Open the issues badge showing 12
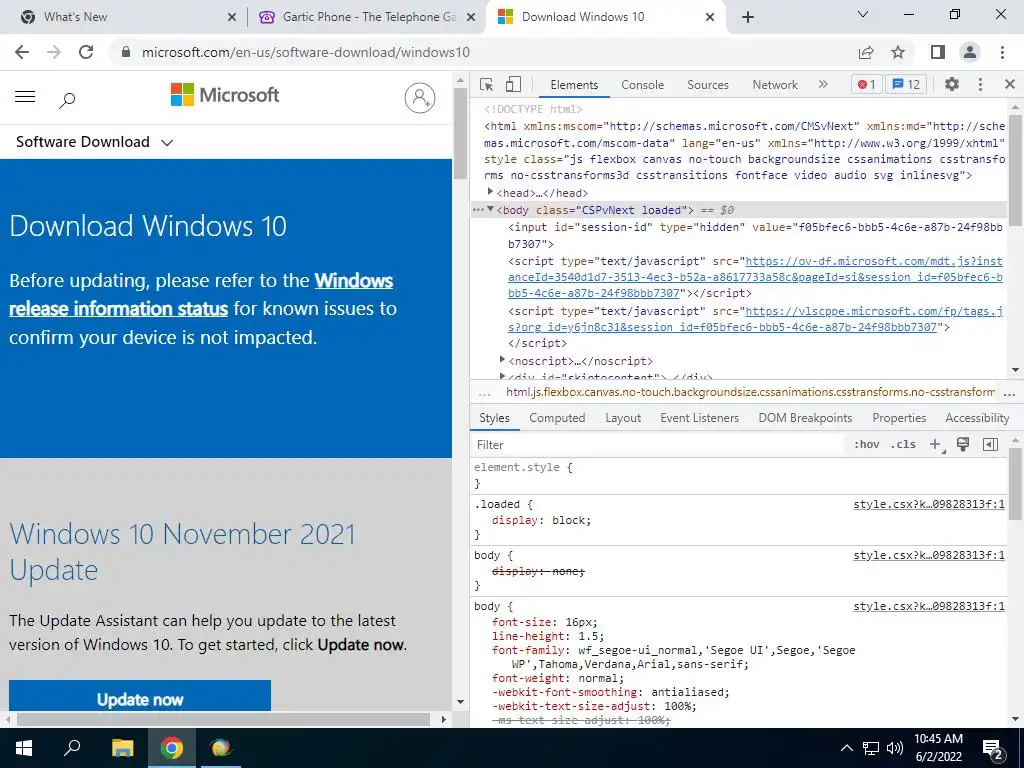 tap(906, 84)
